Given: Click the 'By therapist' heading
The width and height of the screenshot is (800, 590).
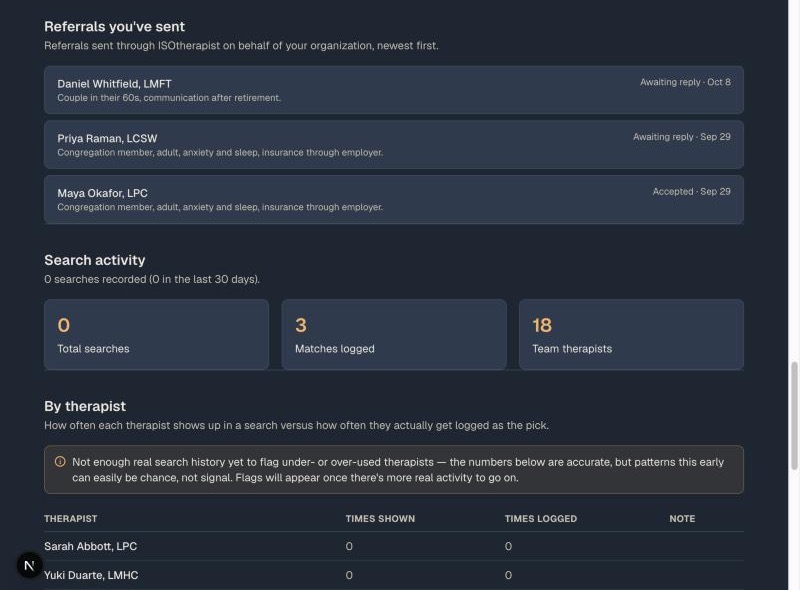Looking at the screenshot, I should pos(85,406).
